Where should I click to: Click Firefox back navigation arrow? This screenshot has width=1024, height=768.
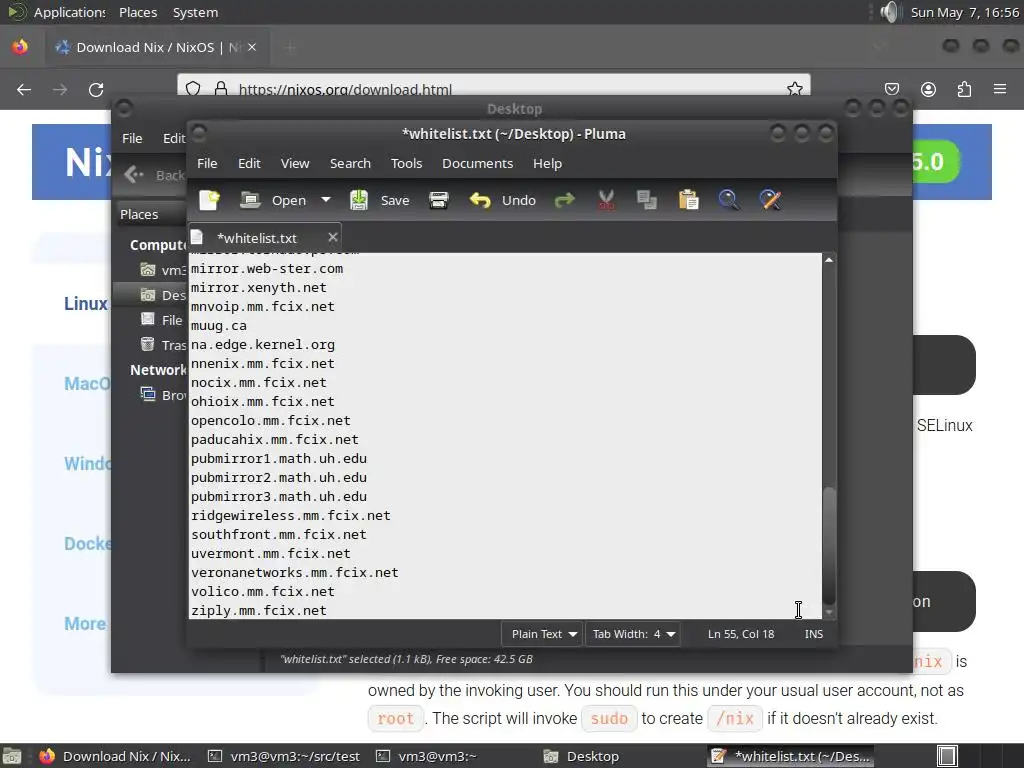(x=24, y=89)
